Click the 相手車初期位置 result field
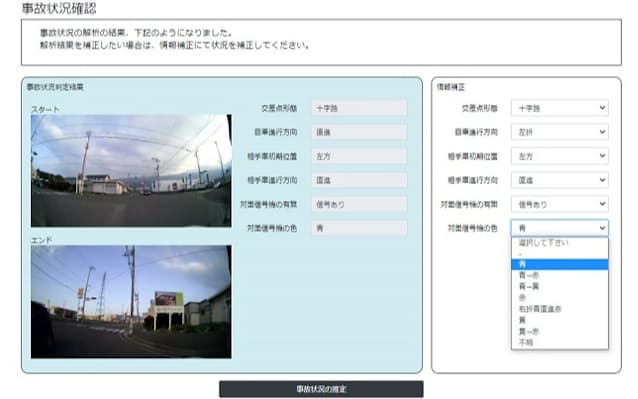The width and height of the screenshot is (638, 399). [x=359, y=156]
